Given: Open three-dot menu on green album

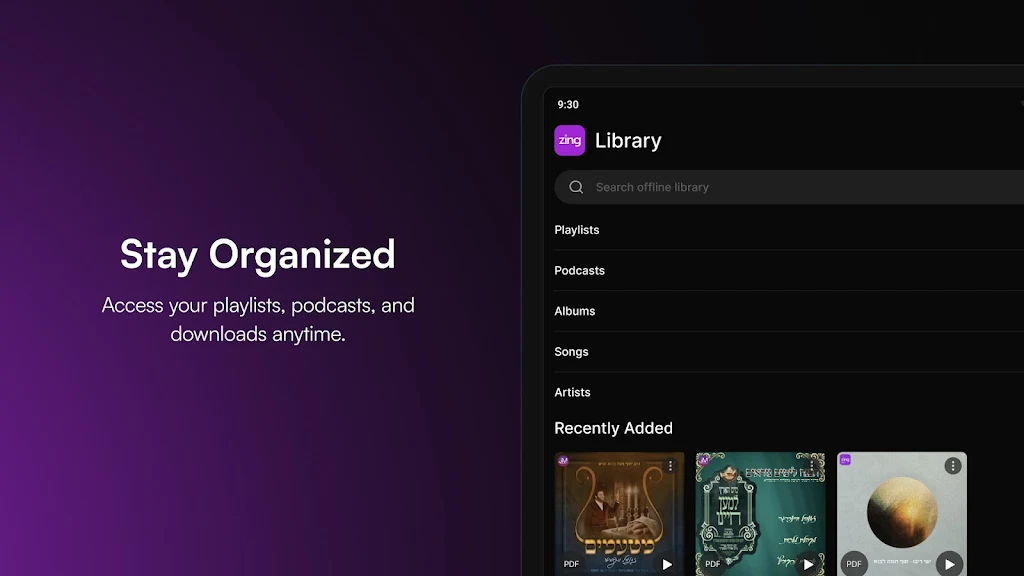Looking at the screenshot, I should [x=812, y=466].
